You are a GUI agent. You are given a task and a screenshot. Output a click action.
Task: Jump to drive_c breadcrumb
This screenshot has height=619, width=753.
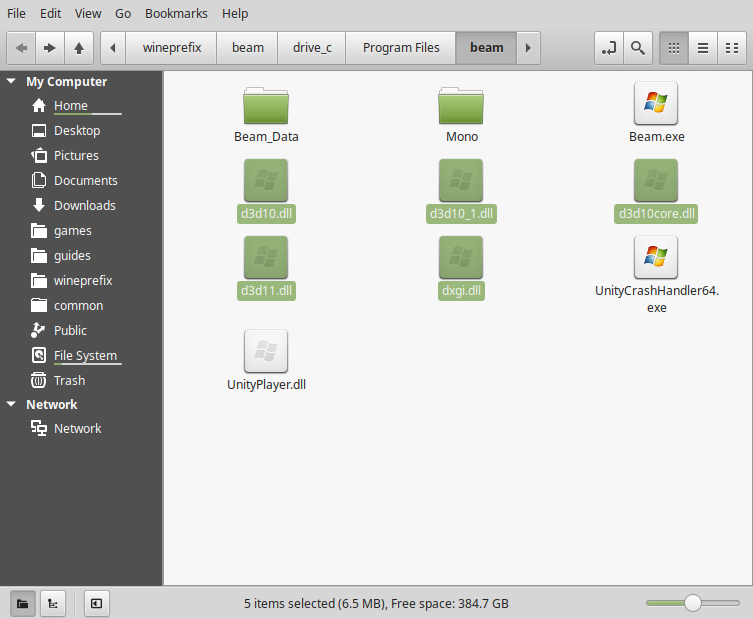312,48
